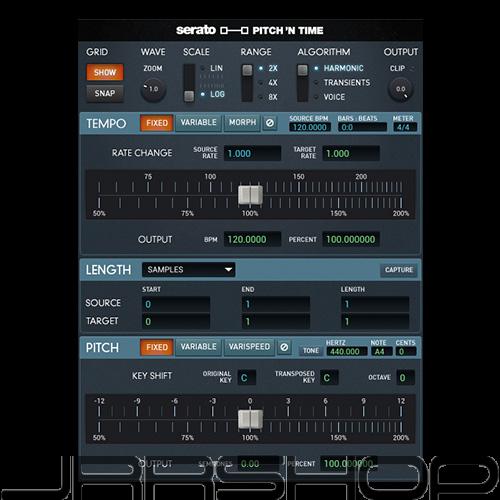The height and width of the screenshot is (500, 500).
Task: Click the tempo output Percent field
Action: 351,239
